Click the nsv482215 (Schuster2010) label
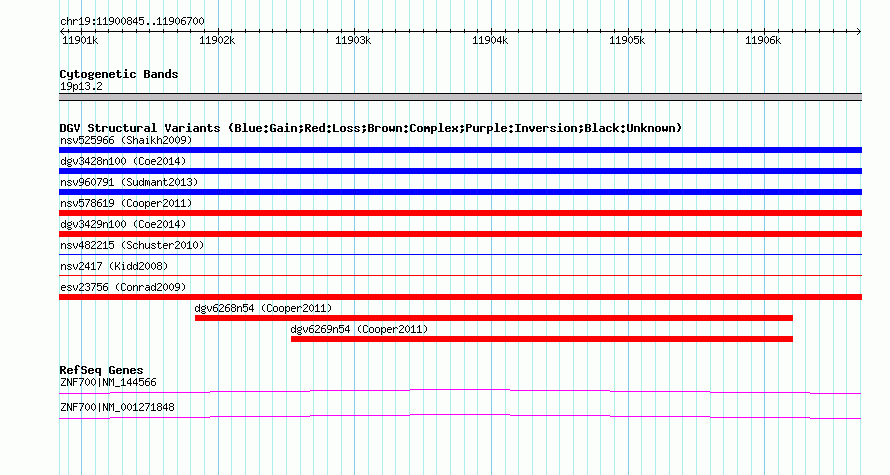890x475 pixels. coord(132,245)
